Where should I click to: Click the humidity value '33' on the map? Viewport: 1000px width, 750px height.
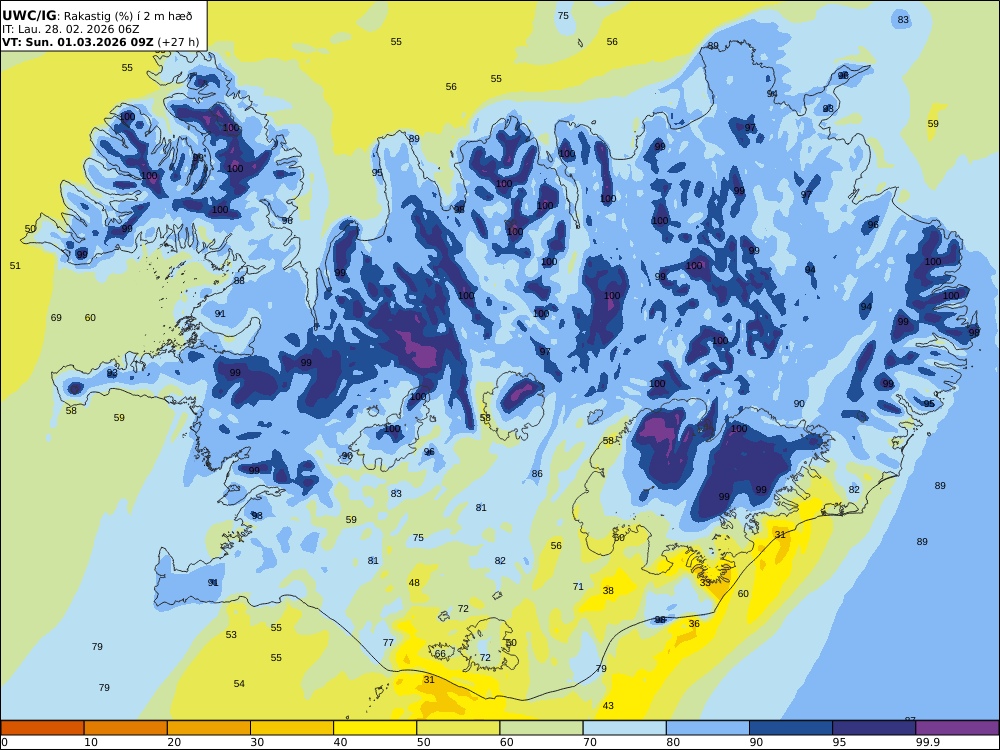(x=705, y=582)
